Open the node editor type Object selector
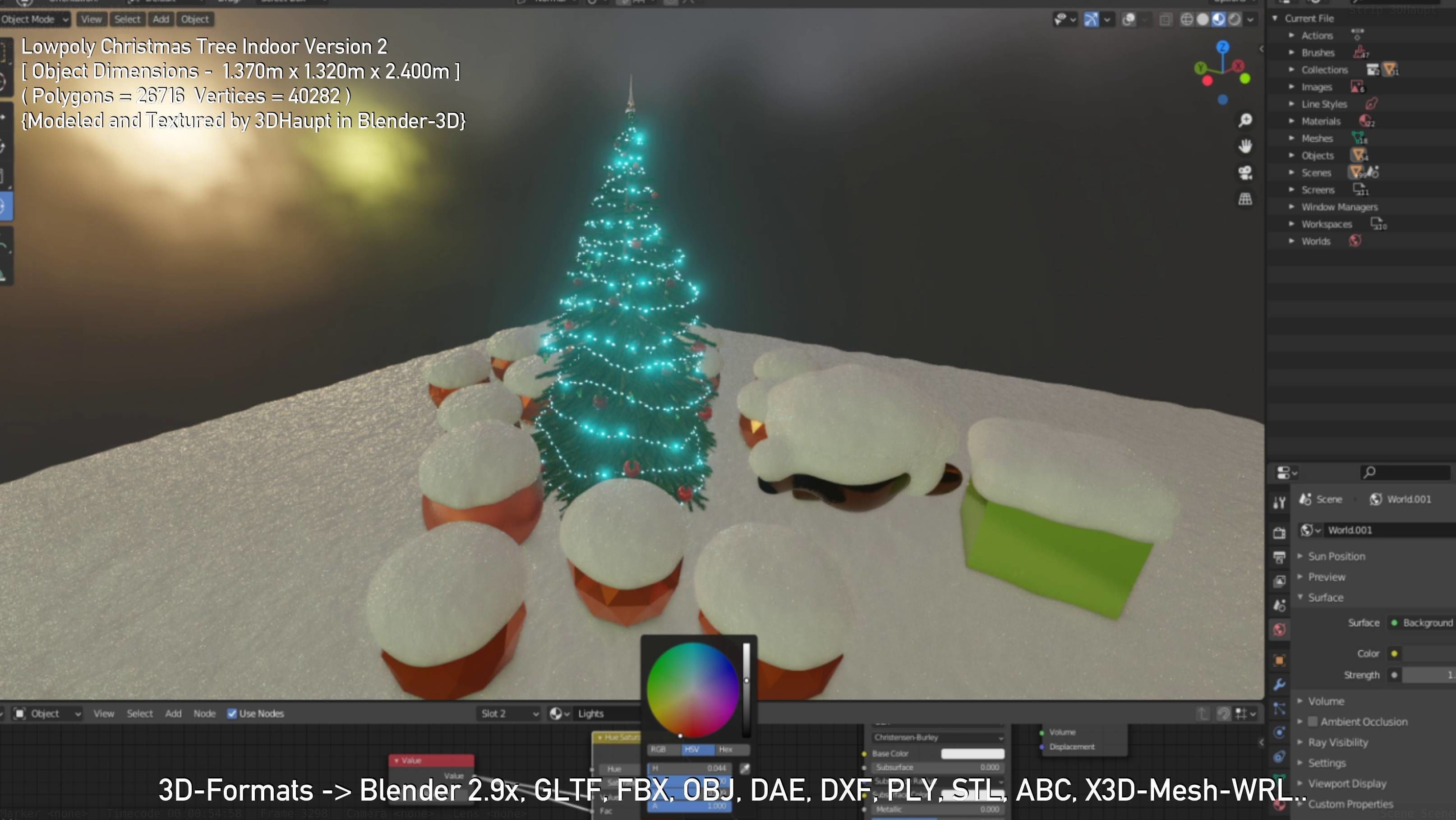This screenshot has width=1456, height=820. 47,713
